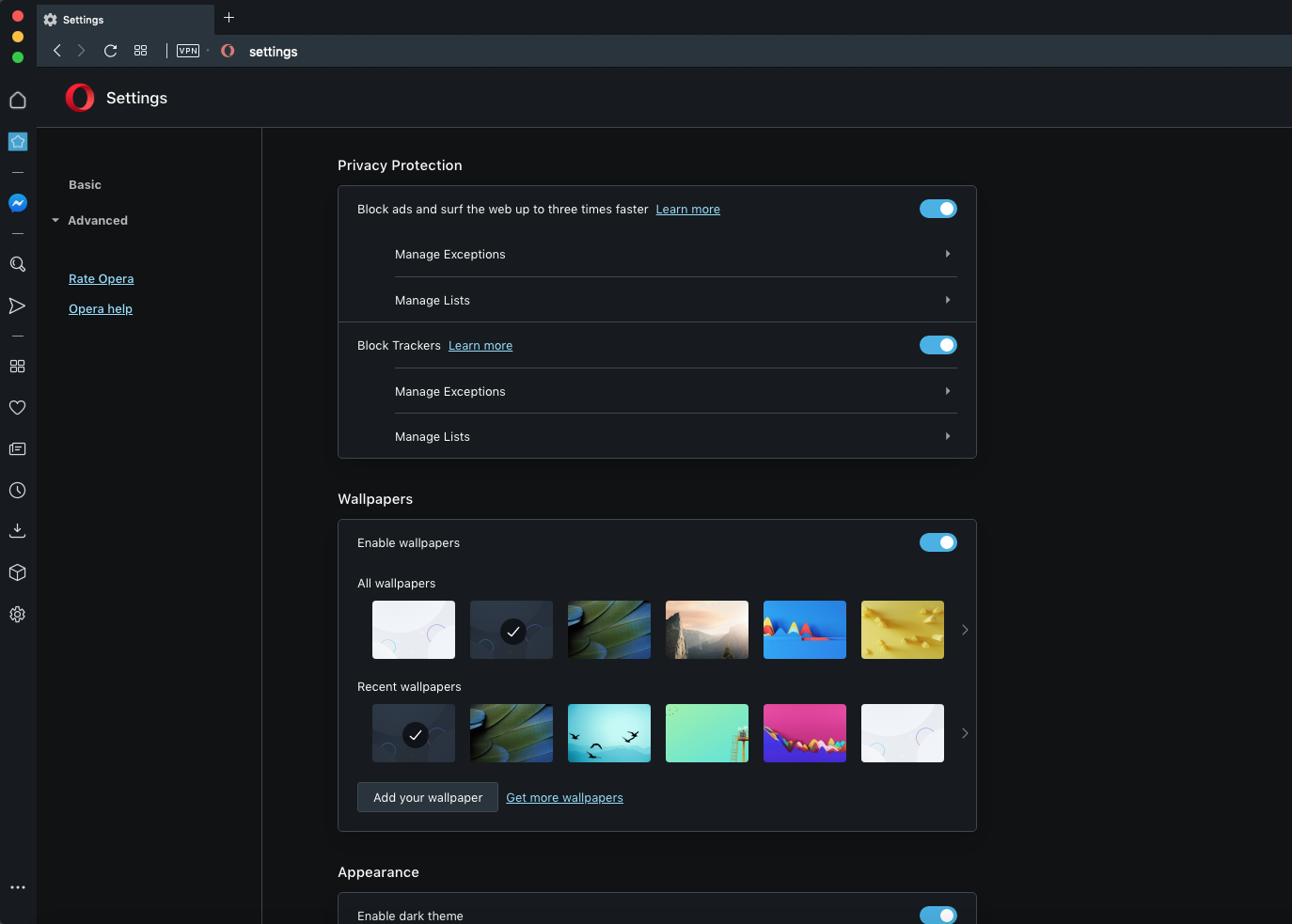Click the VPN badge in the address bar
The width and height of the screenshot is (1292, 924).
(x=187, y=51)
